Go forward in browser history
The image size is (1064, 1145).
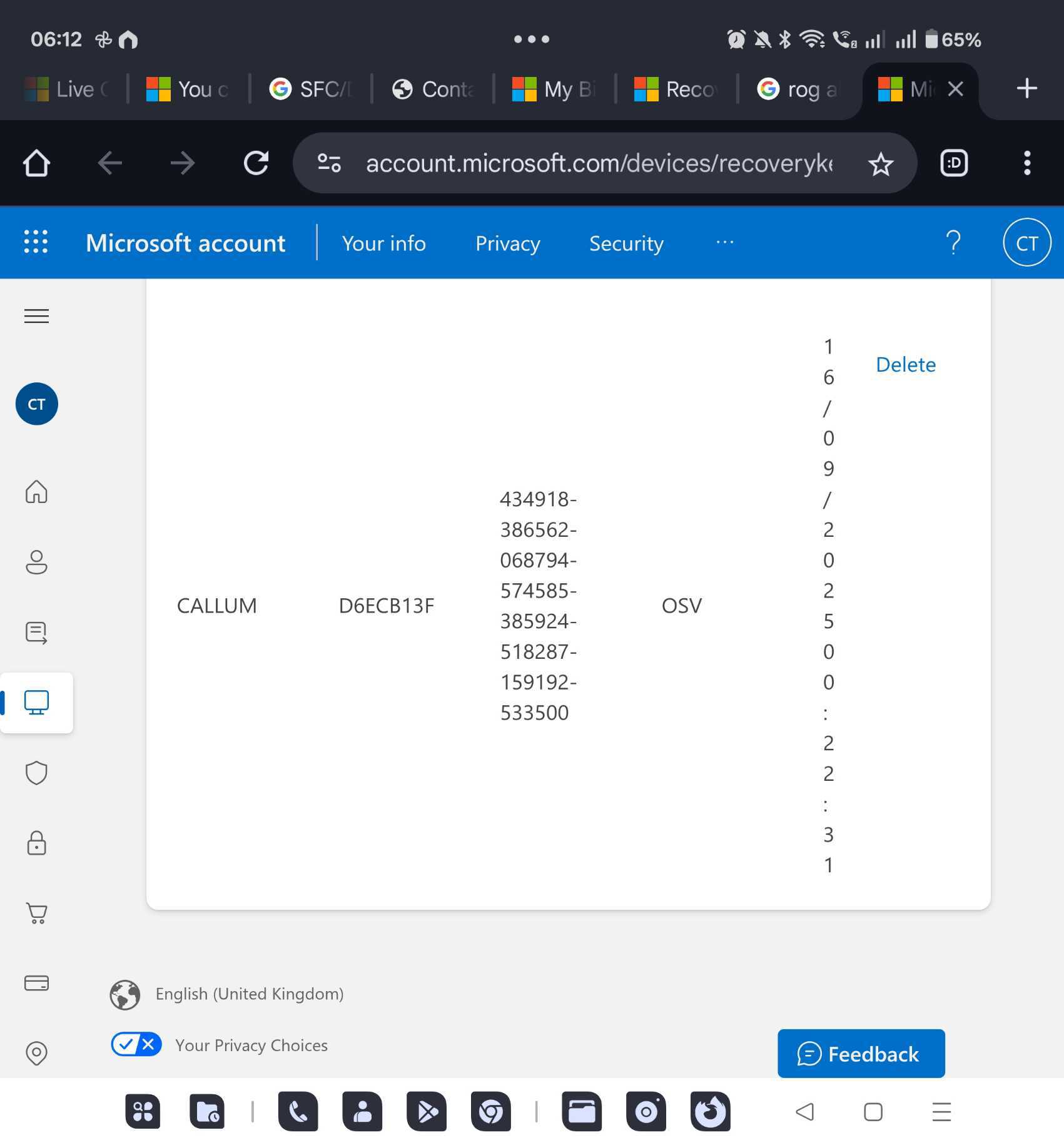[x=182, y=163]
